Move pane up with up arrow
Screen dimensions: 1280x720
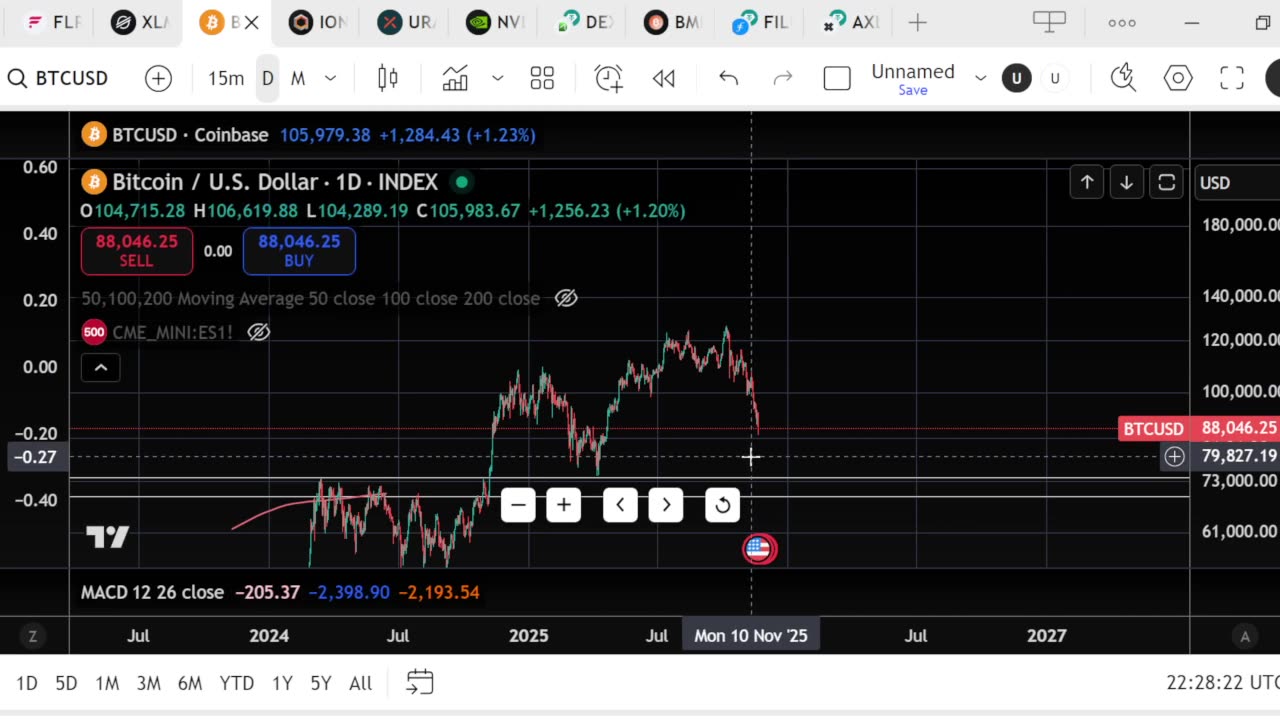1087,182
